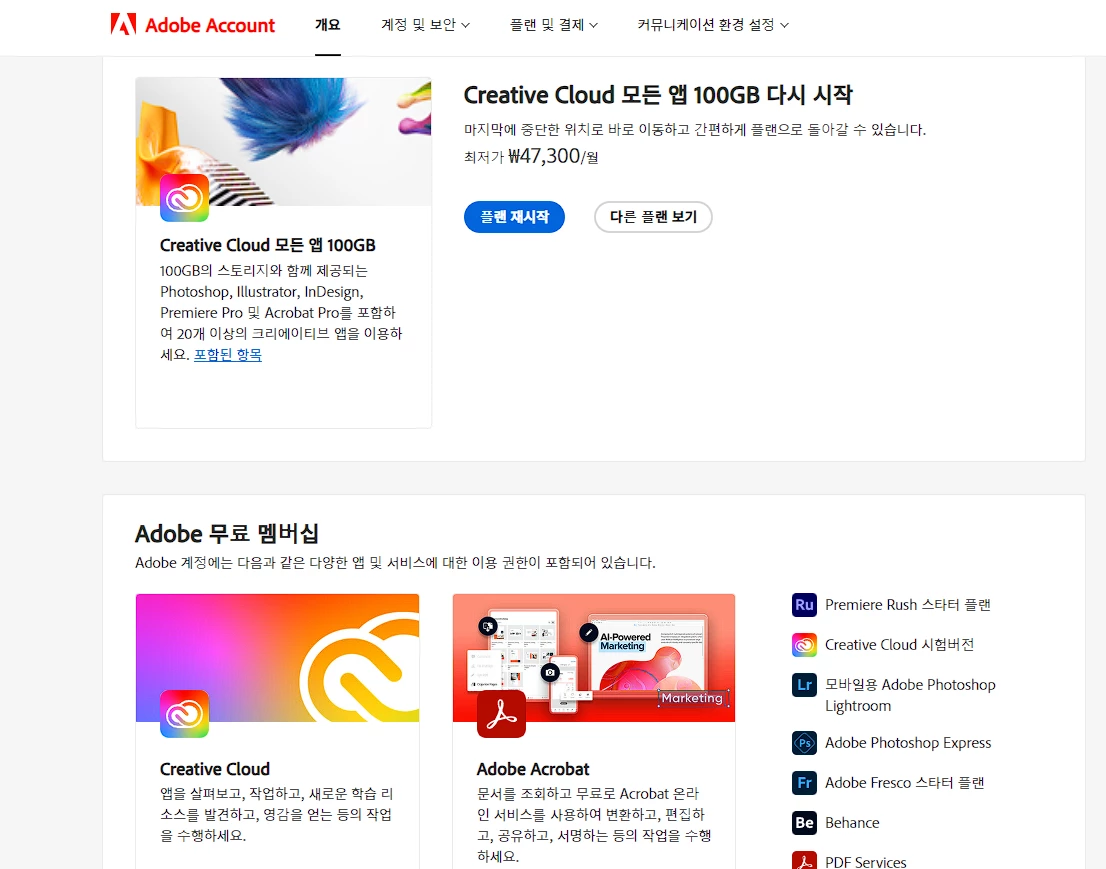Click card title Creative Cloud 모든 앱 100GB

267,245
